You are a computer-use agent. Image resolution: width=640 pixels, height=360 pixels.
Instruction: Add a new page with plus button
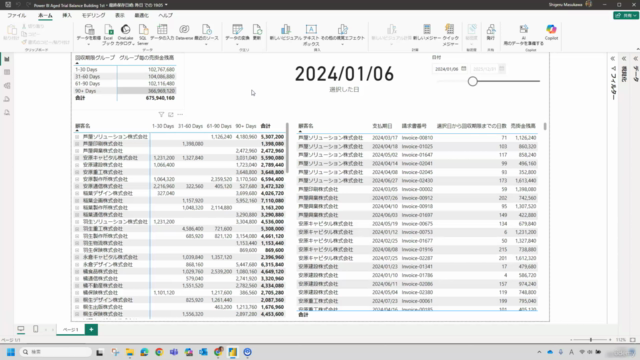coord(91,329)
